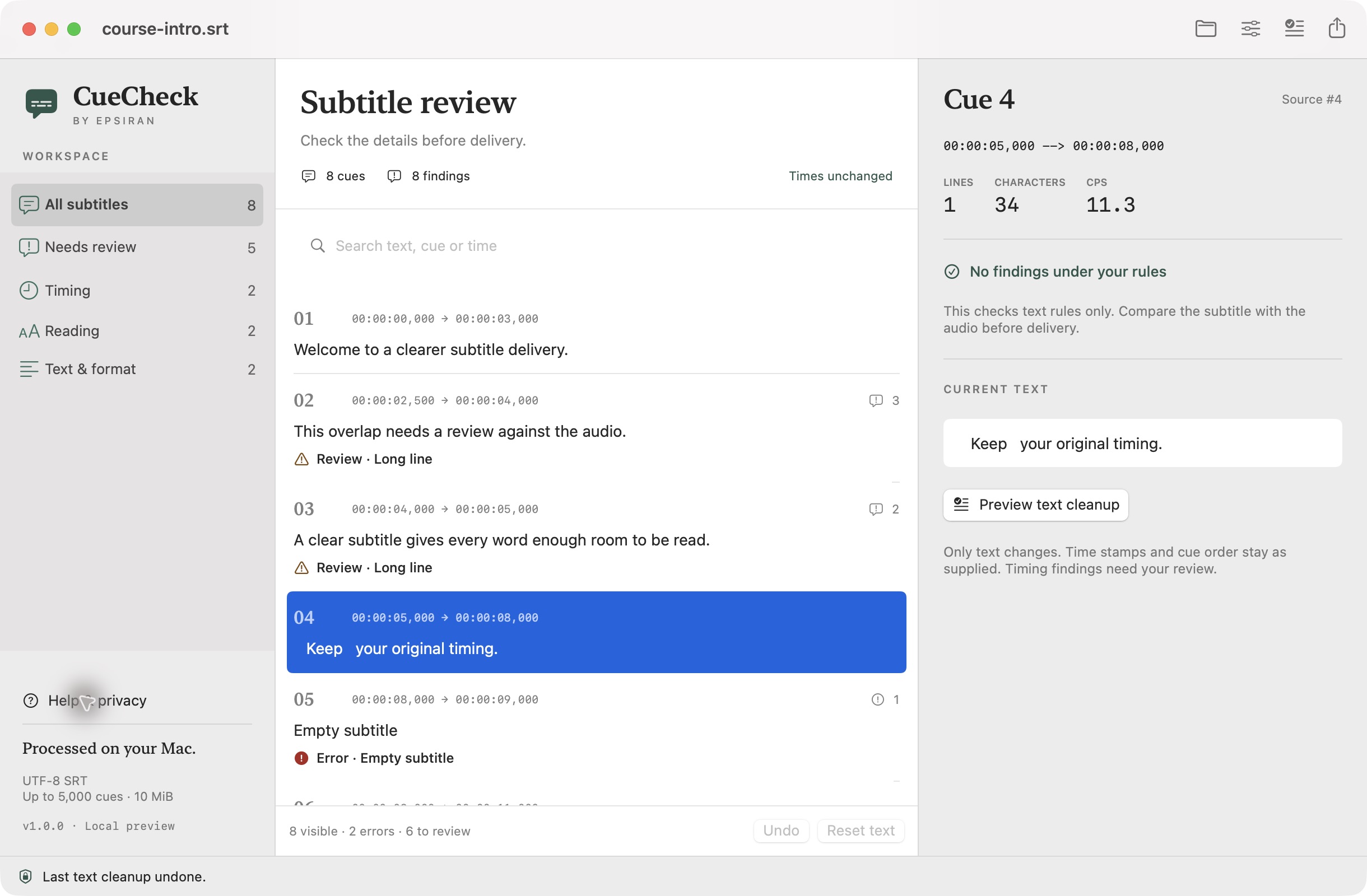
Task: Click the Source #4 label
Action: (1311, 99)
